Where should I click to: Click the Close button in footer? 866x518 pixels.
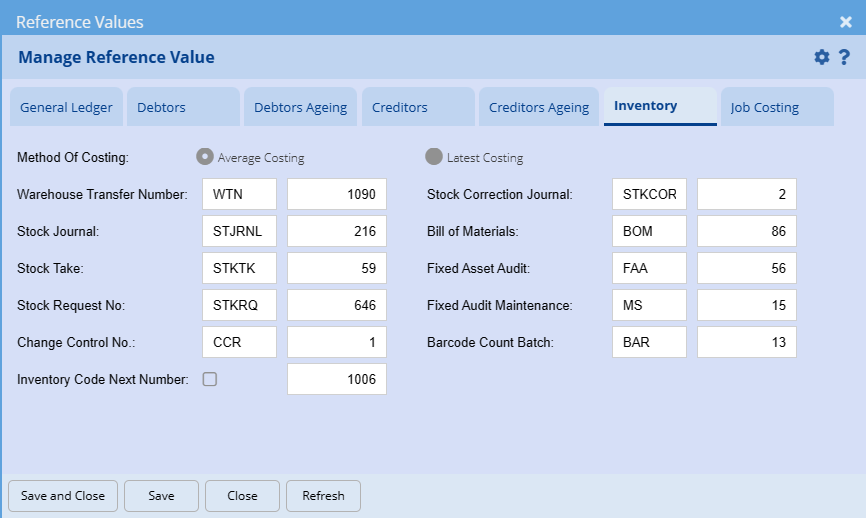pos(242,496)
